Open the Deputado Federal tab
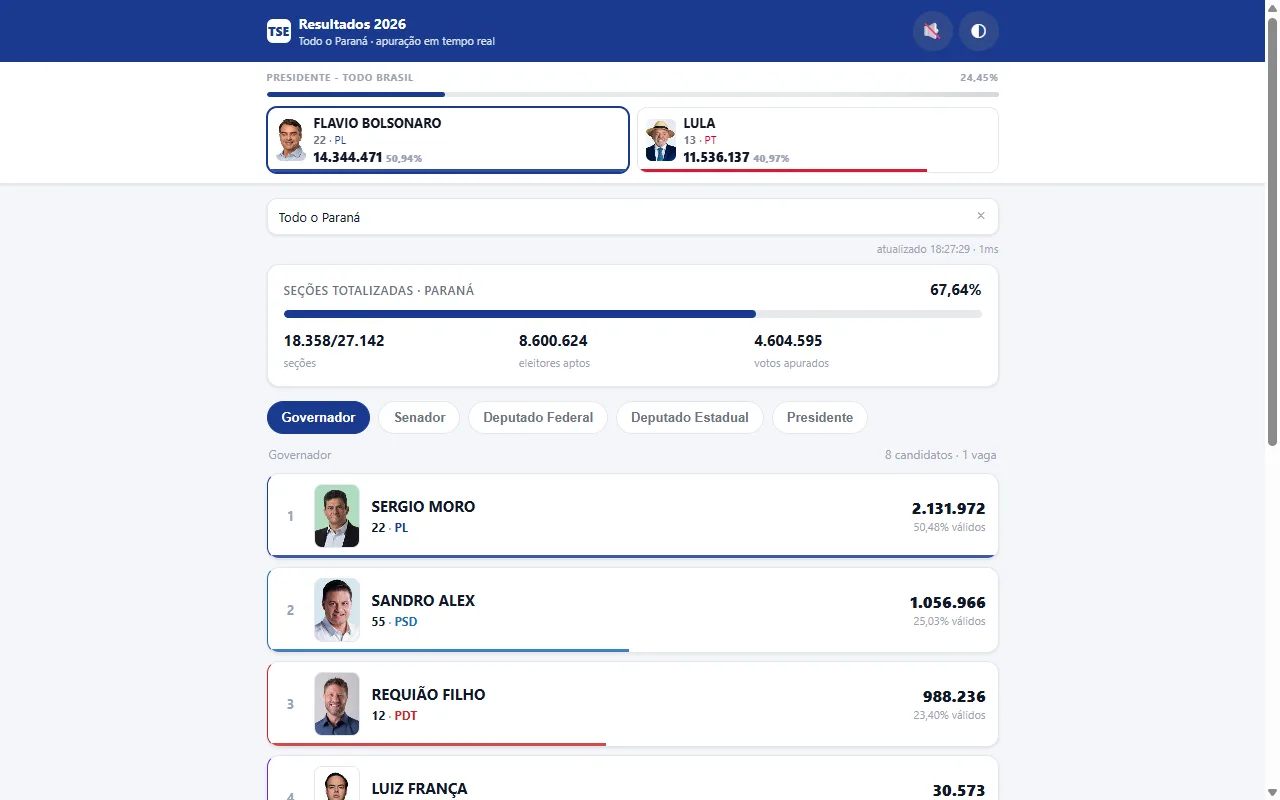The height and width of the screenshot is (800, 1280). pyautogui.click(x=538, y=417)
